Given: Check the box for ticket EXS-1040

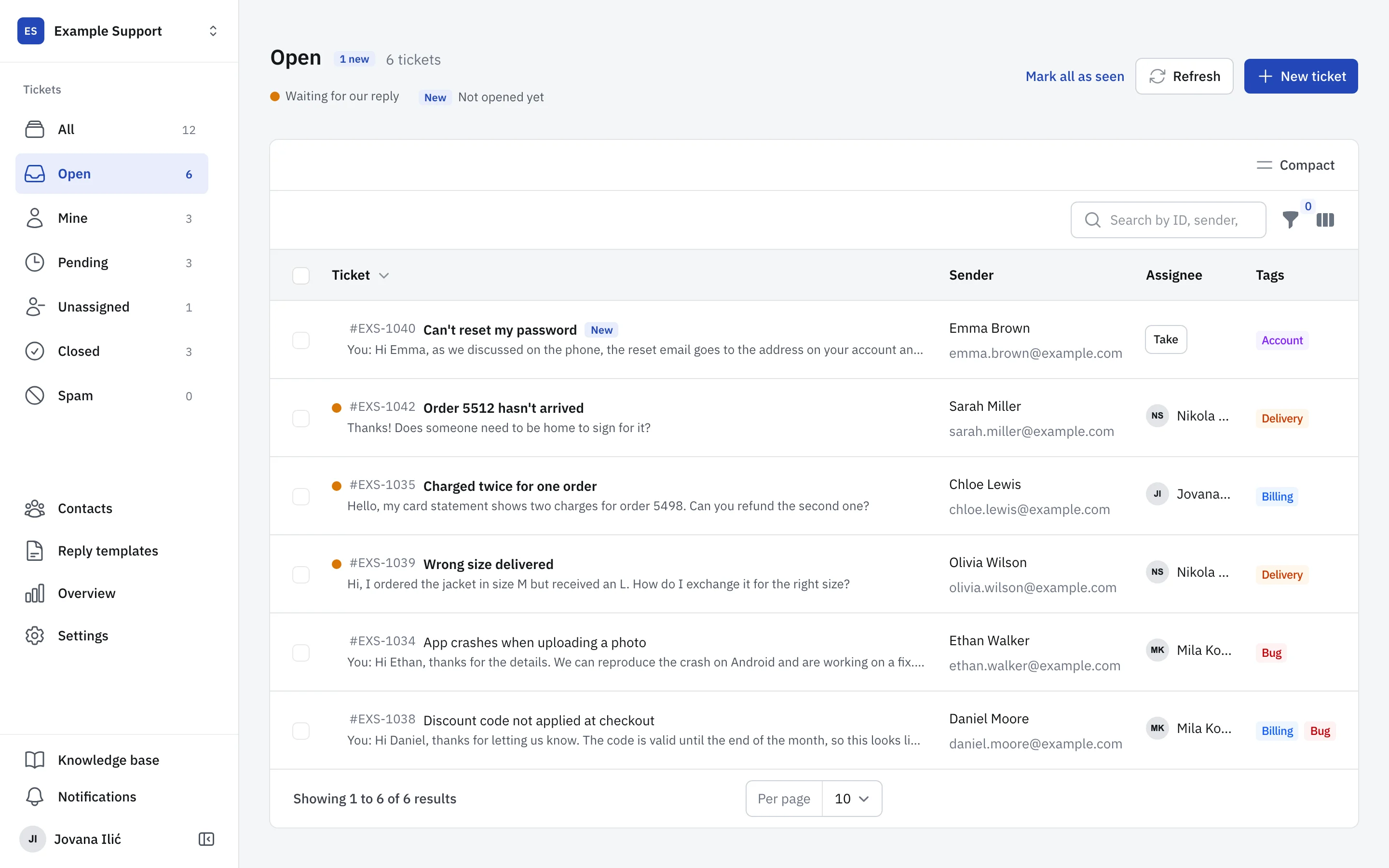Looking at the screenshot, I should 301,340.
